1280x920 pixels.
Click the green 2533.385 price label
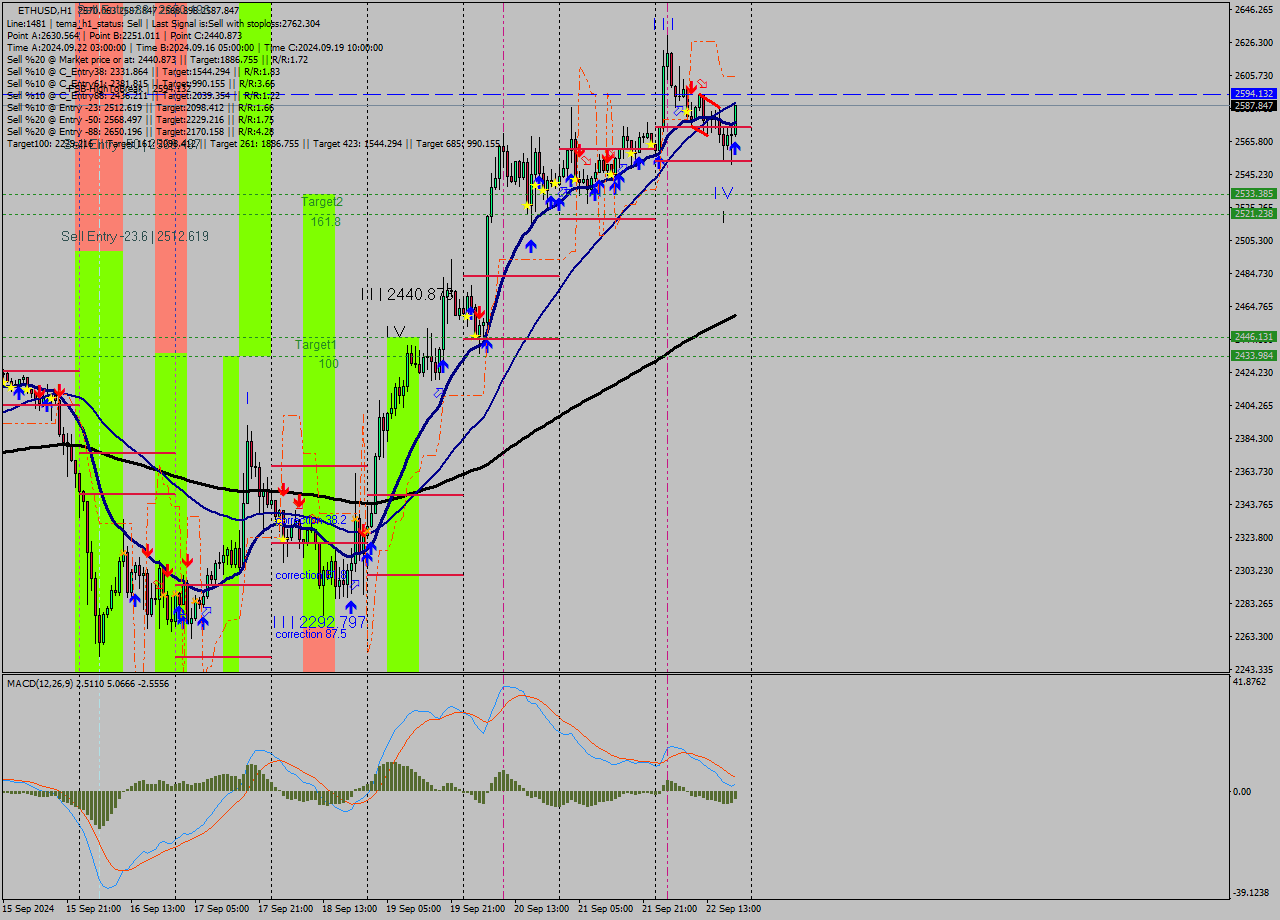(1253, 192)
